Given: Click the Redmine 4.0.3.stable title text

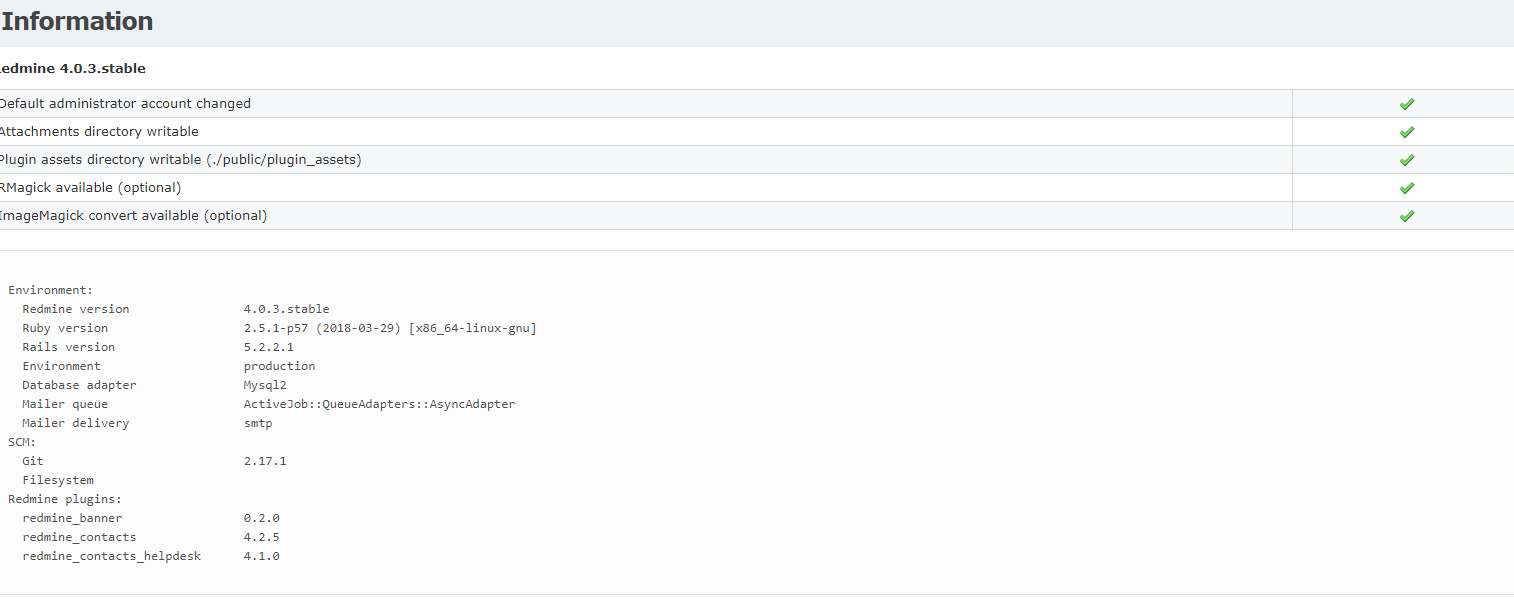Looking at the screenshot, I should 72,68.
